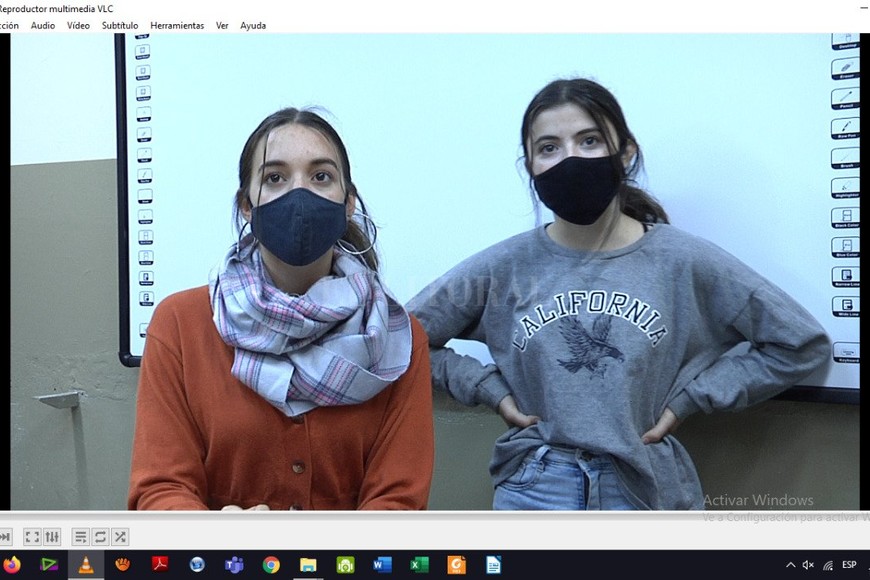Show hidden system tray icons chevron
This screenshot has height=580, width=870.
(x=790, y=565)
